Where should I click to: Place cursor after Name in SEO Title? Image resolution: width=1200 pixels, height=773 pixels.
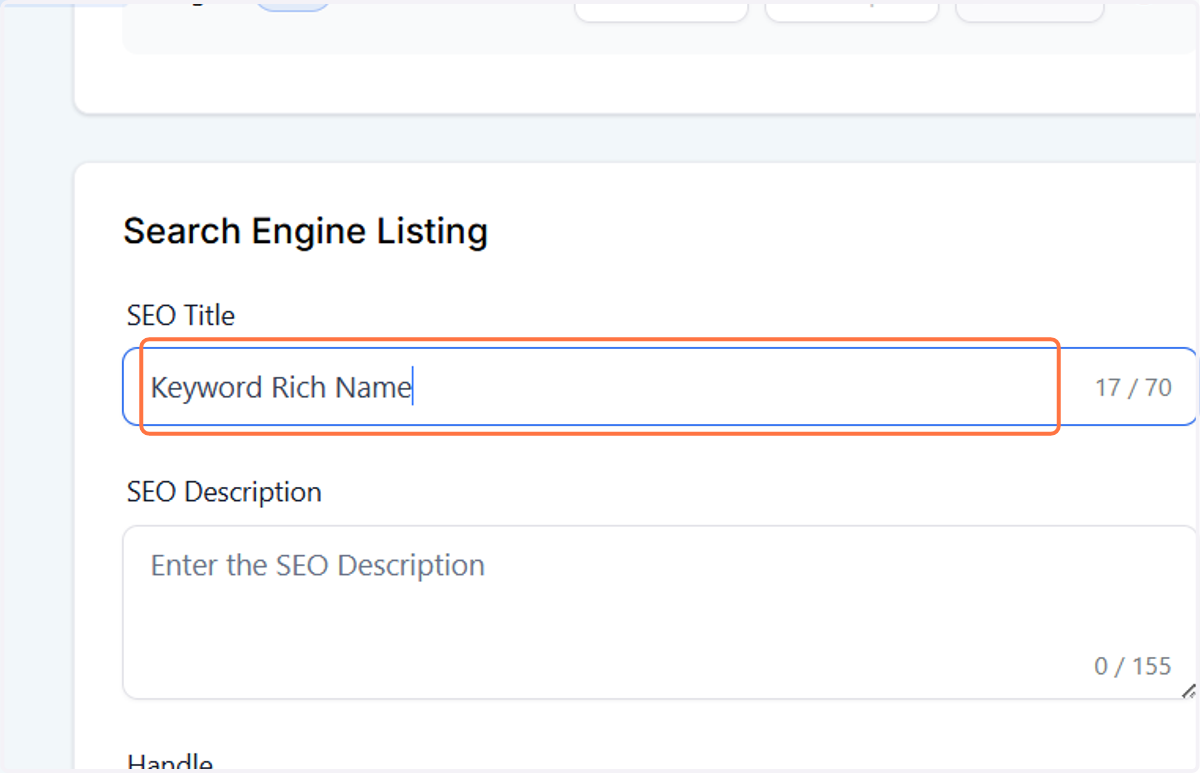point(413,388)
